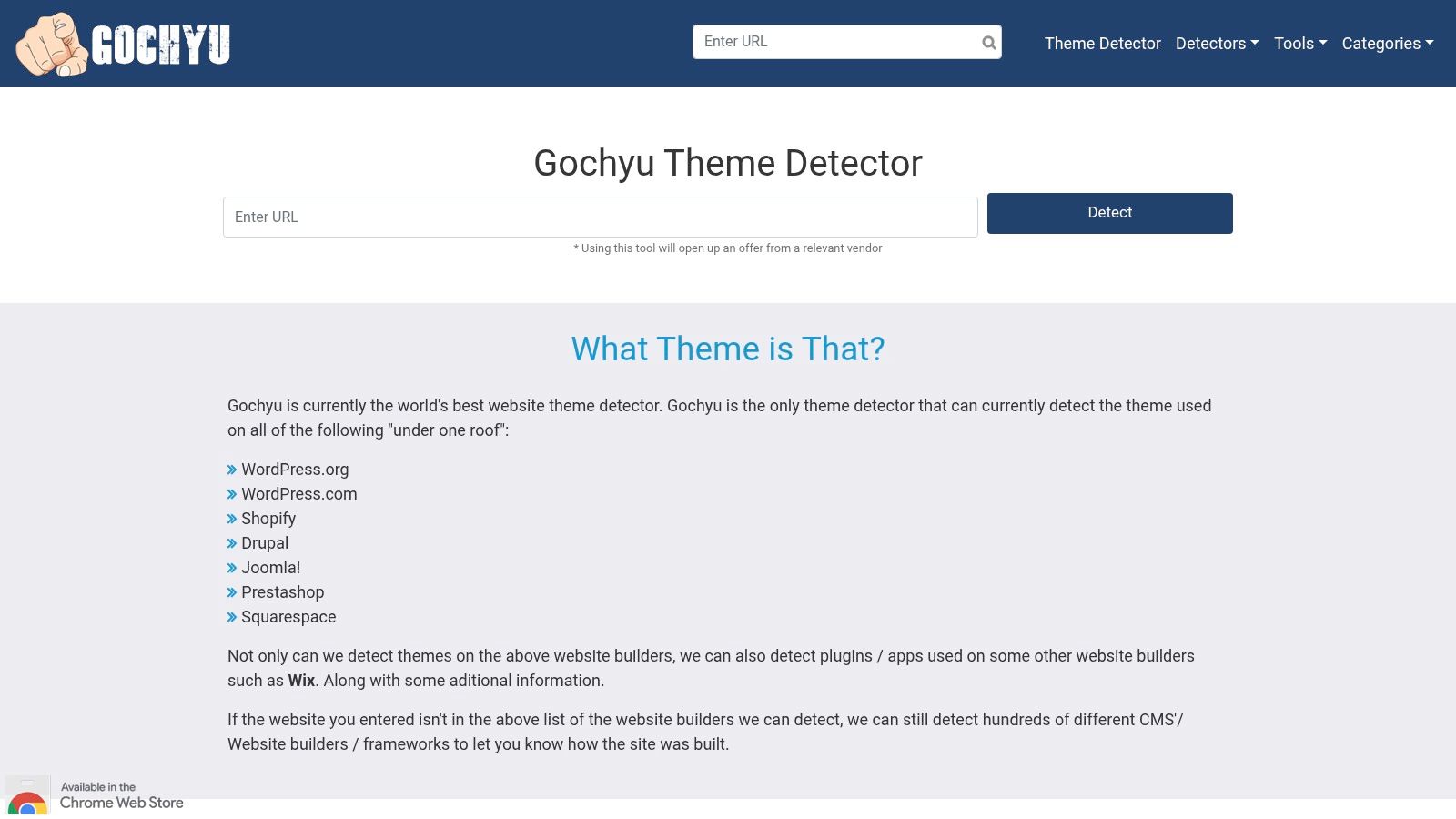Click the bold 'Wix' word in paragraph
This screenshot has height=819, width=1456.
tap(301, 681)
